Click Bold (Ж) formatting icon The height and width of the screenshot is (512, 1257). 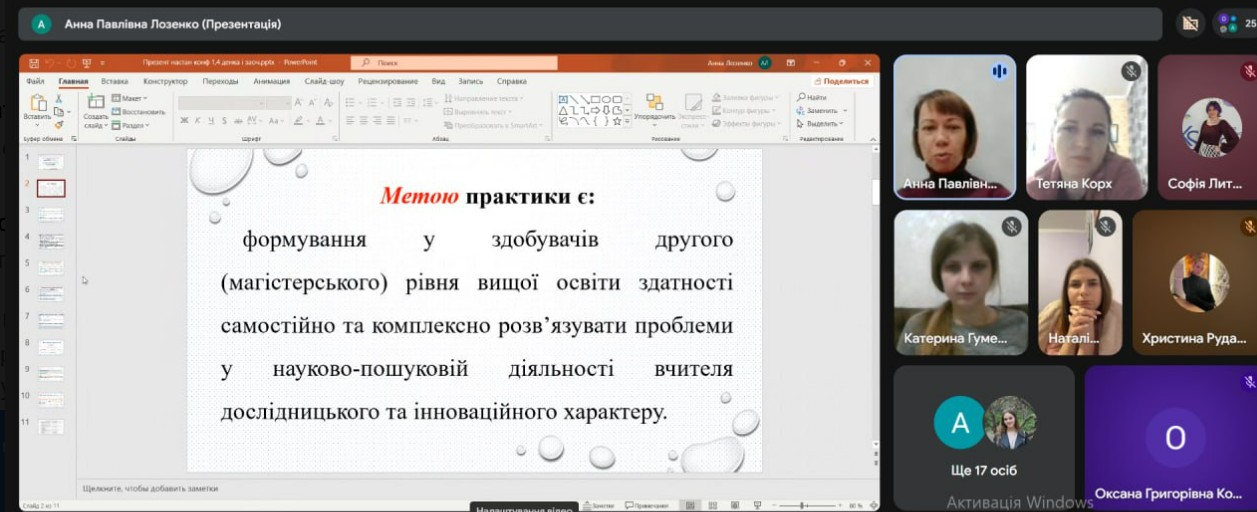coord(184,120)
